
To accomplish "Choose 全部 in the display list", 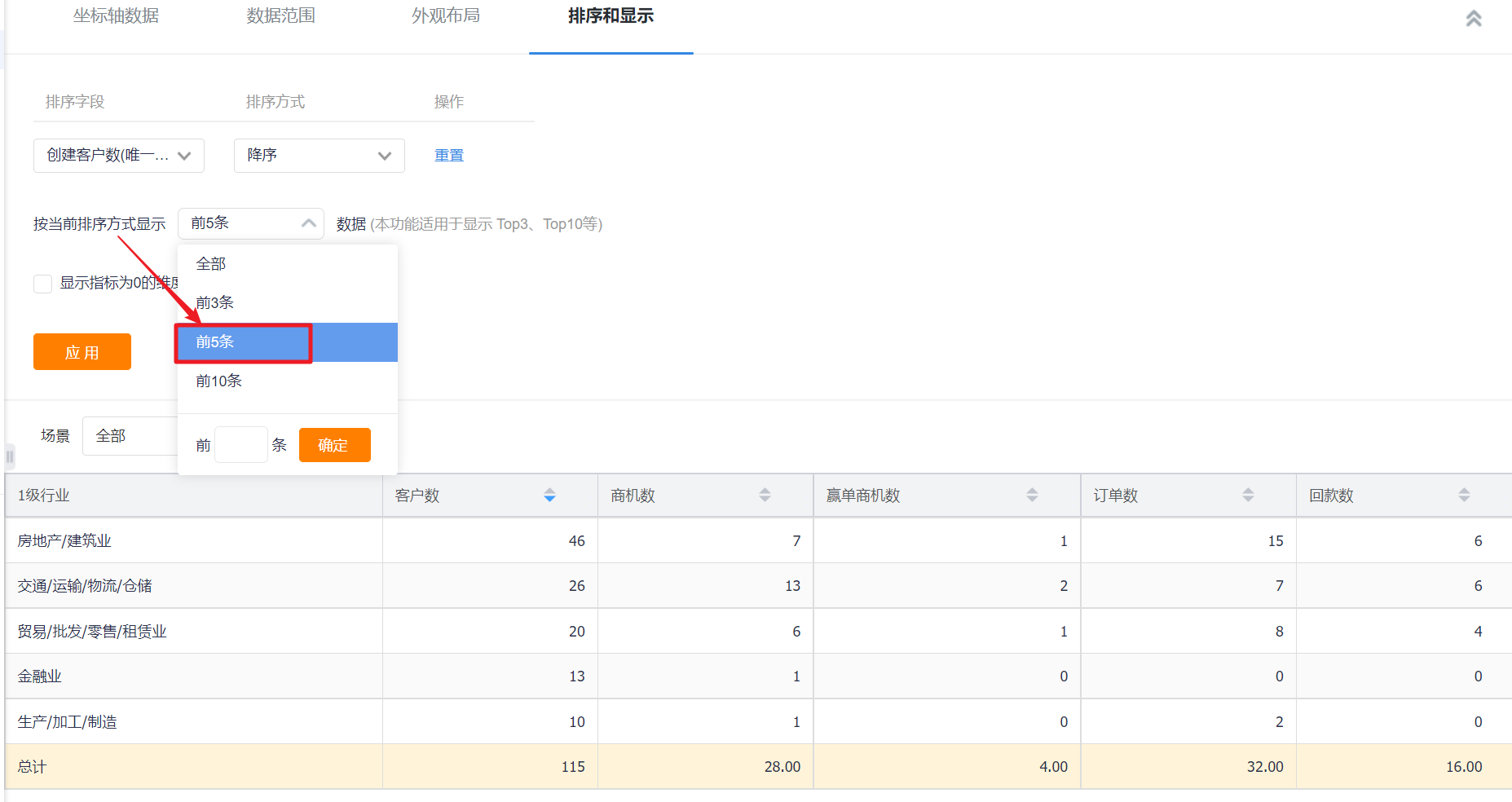I will coord(288,264).
